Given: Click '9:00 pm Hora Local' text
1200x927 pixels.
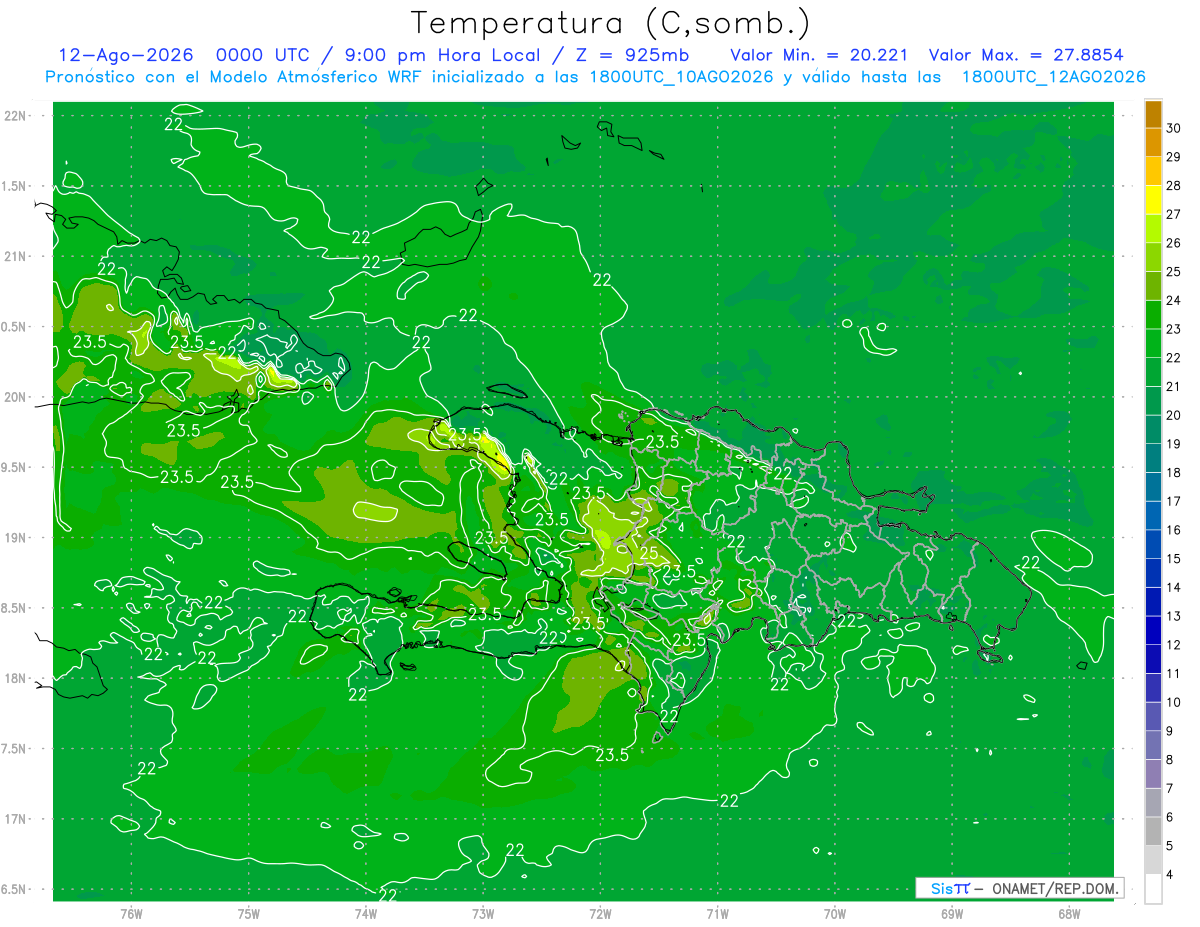Looking at the screenshot, I should [445, 55].
